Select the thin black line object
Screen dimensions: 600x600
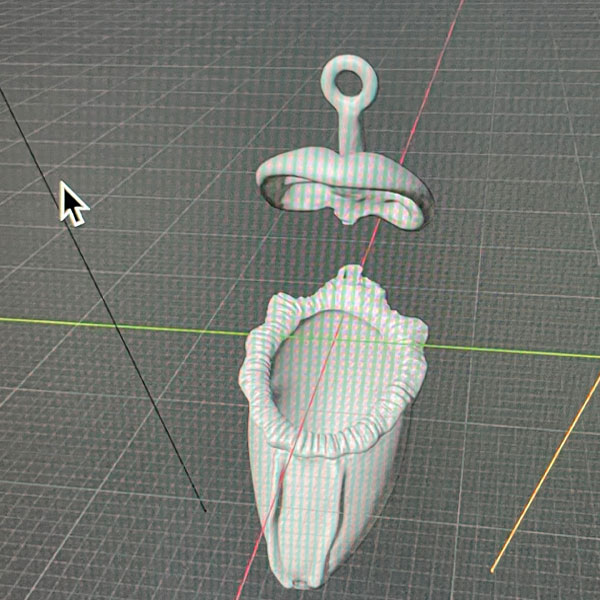click(103, 299)
